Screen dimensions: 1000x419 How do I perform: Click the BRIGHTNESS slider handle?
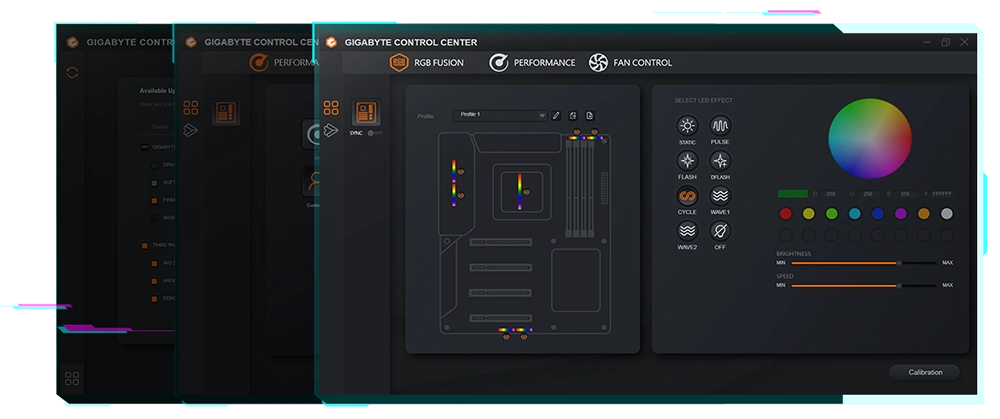pyautogui.click(x=899, y=263)
